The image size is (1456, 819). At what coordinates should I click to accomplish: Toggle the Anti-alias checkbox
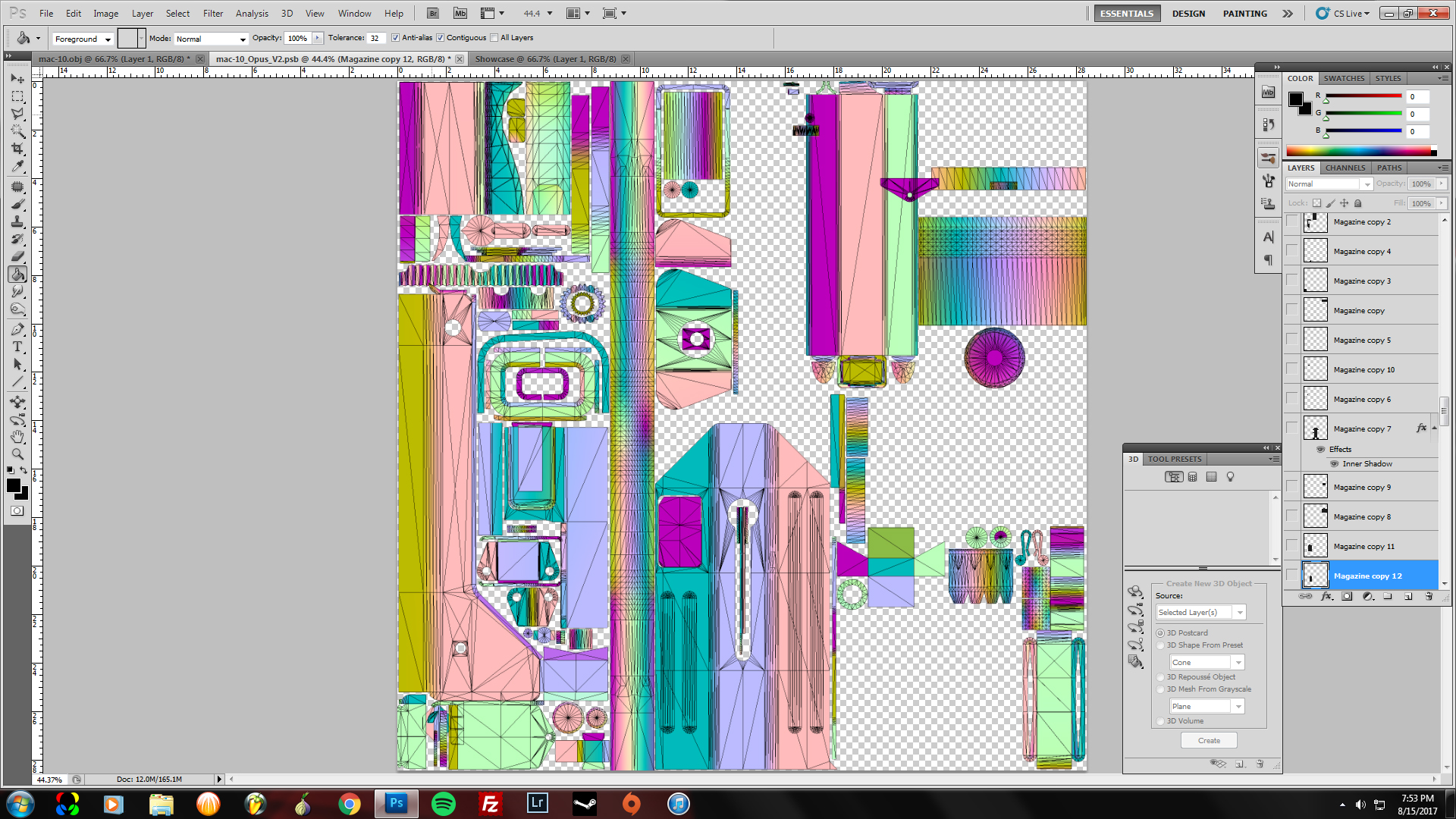(395, 38)
